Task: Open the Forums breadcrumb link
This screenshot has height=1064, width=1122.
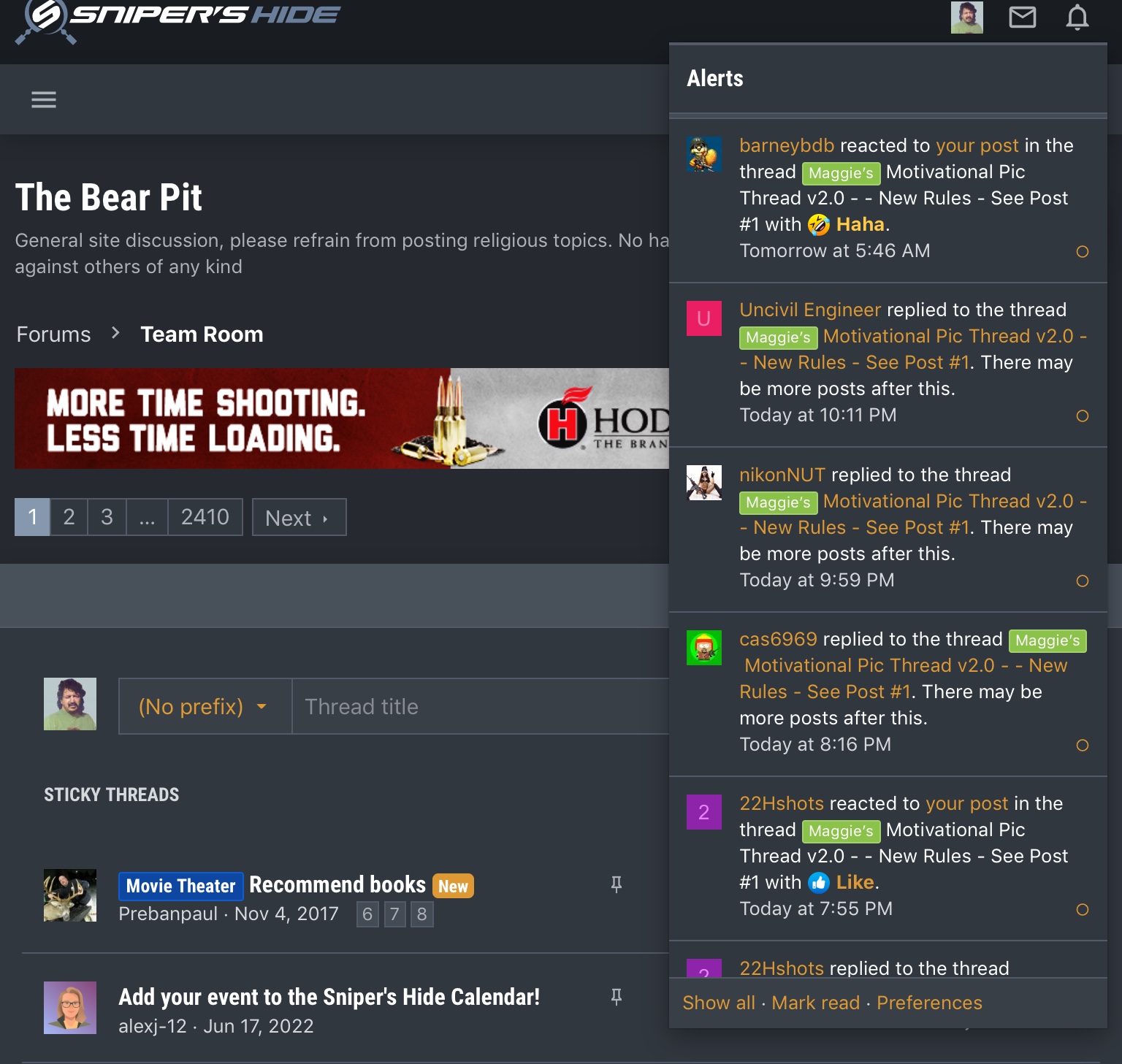Action: coord(53,334)
